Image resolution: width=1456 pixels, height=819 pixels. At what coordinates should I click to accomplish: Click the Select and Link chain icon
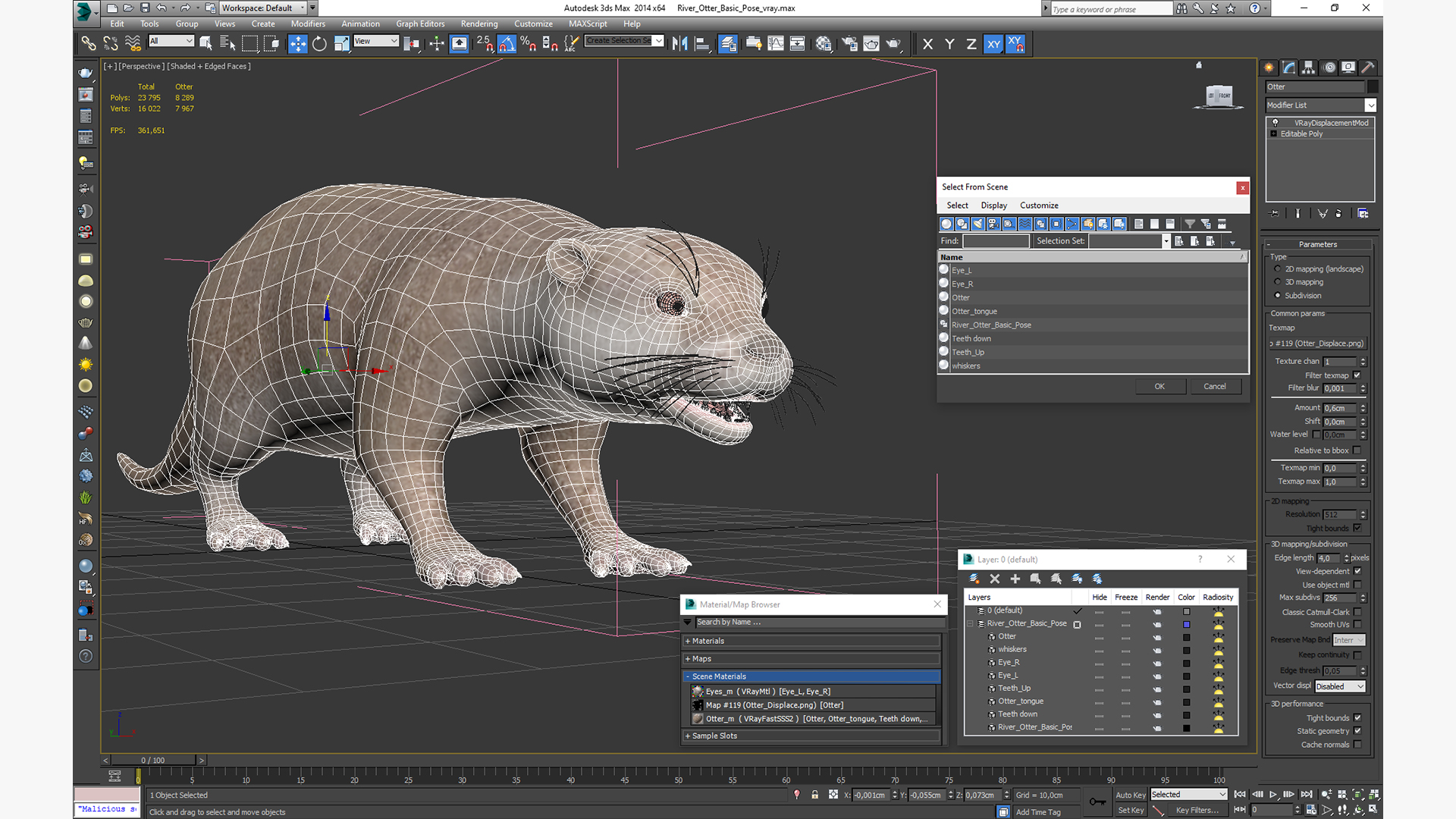click(89, 44)
